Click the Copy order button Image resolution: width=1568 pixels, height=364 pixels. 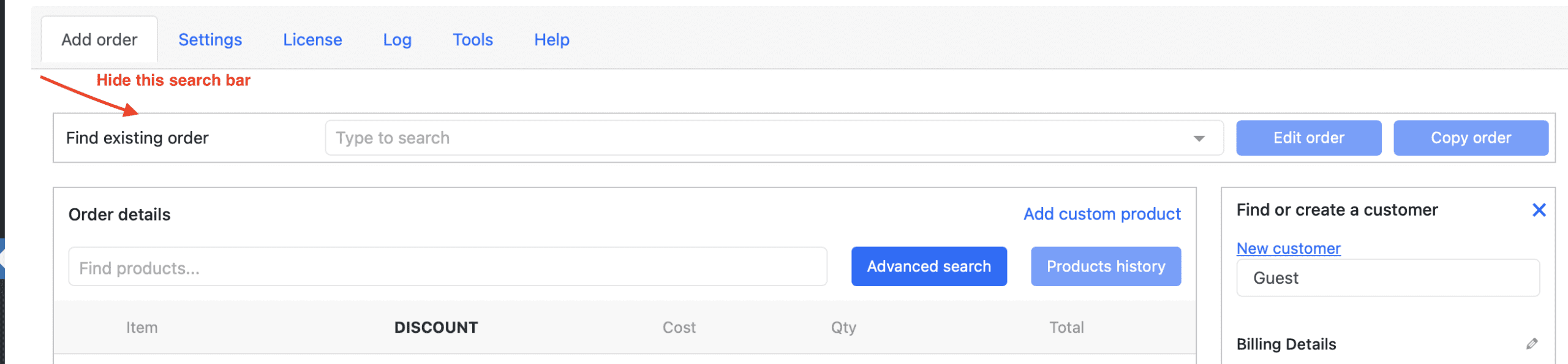[1471, 137]
